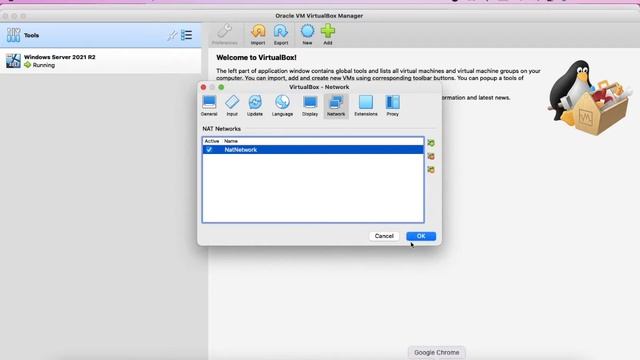Close the VirtualBox Network dialog
The height and width of the screenshot is (360, 640).
coord(203,87)
